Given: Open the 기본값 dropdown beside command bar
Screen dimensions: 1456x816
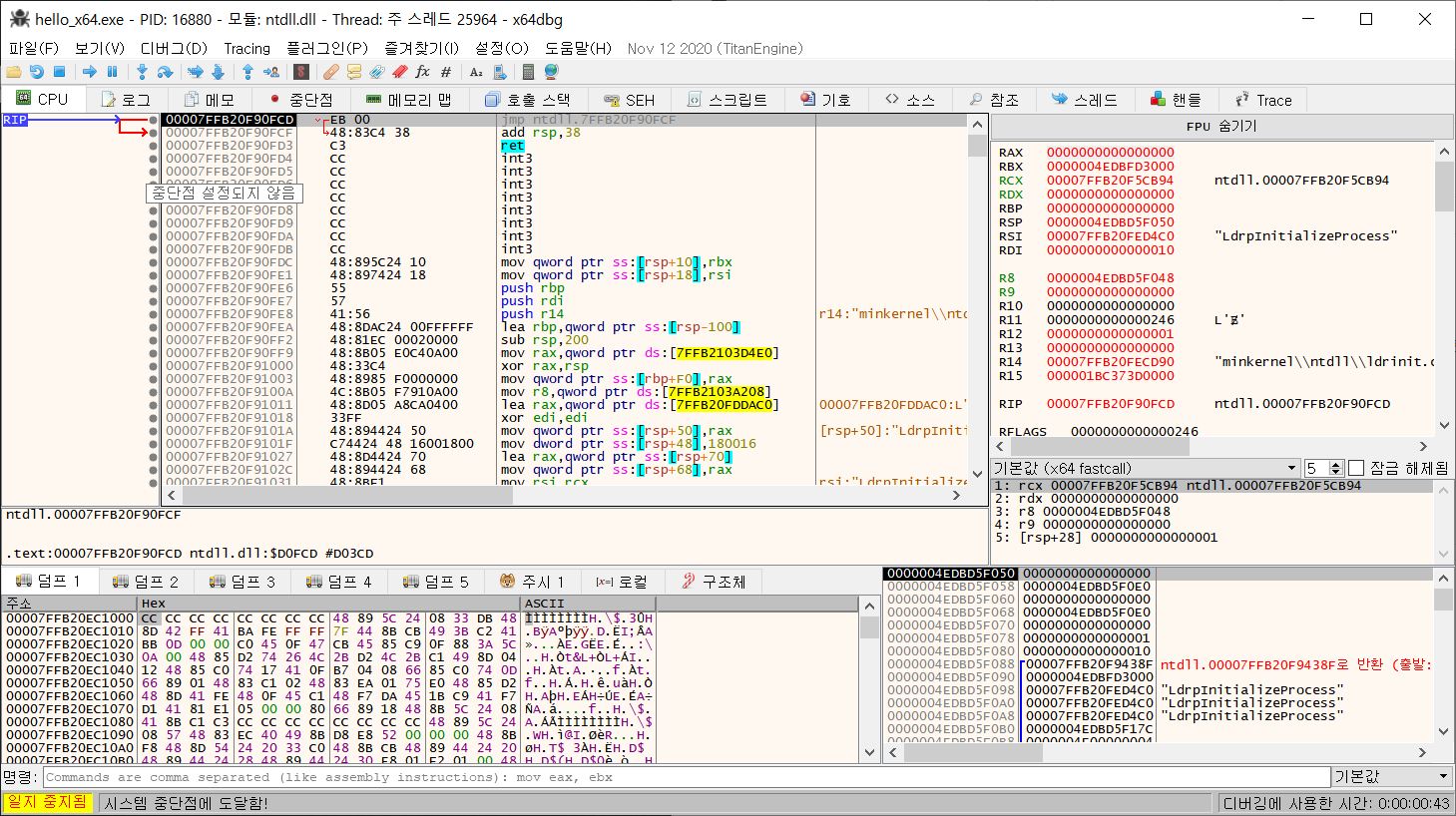Looking at the screenshot, I should pyautogui.click(x=1392, y=776).
